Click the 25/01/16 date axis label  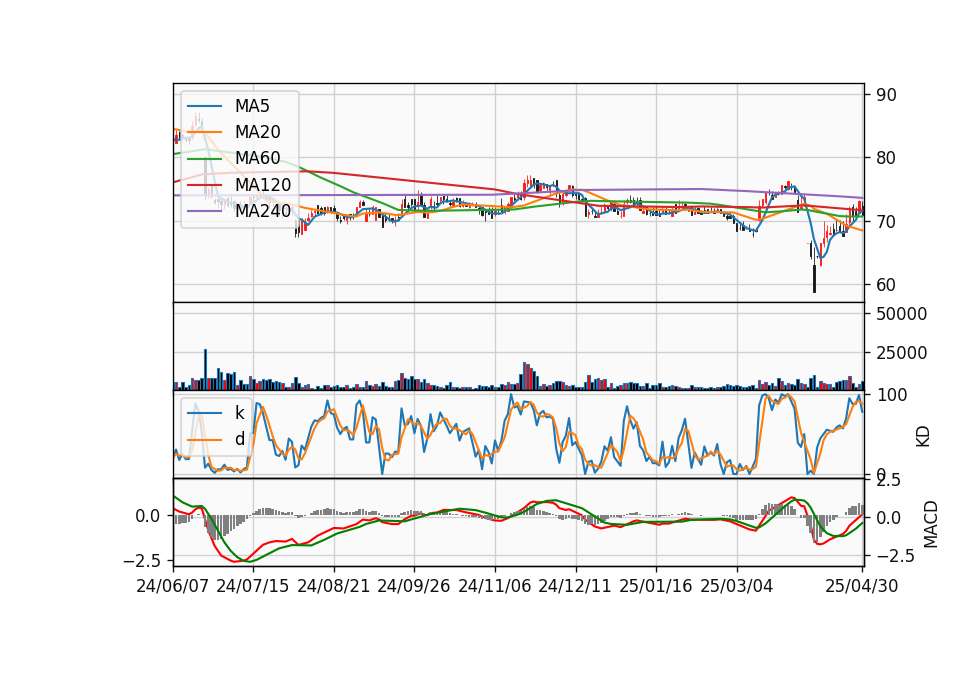[x=656, y=586]
